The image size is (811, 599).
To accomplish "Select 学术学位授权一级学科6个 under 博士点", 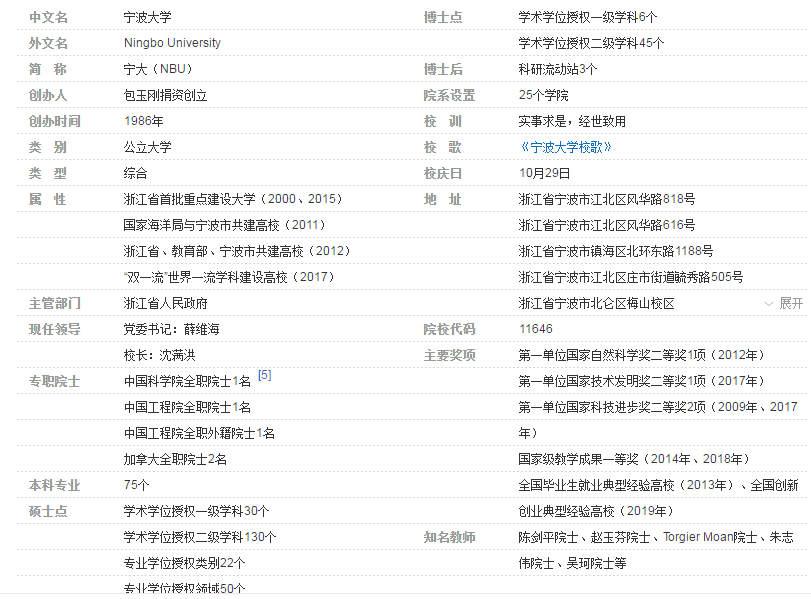I will 588,18.
